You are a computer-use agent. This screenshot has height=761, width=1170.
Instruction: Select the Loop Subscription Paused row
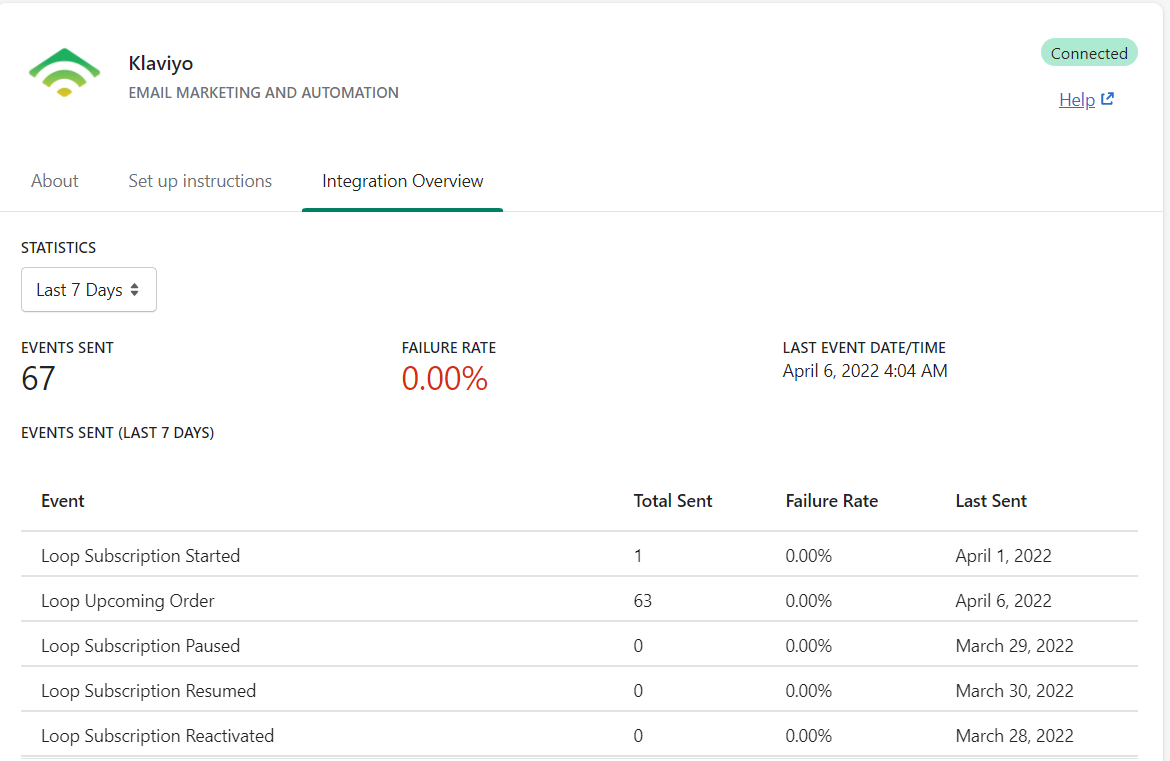[x=579, y=645]
